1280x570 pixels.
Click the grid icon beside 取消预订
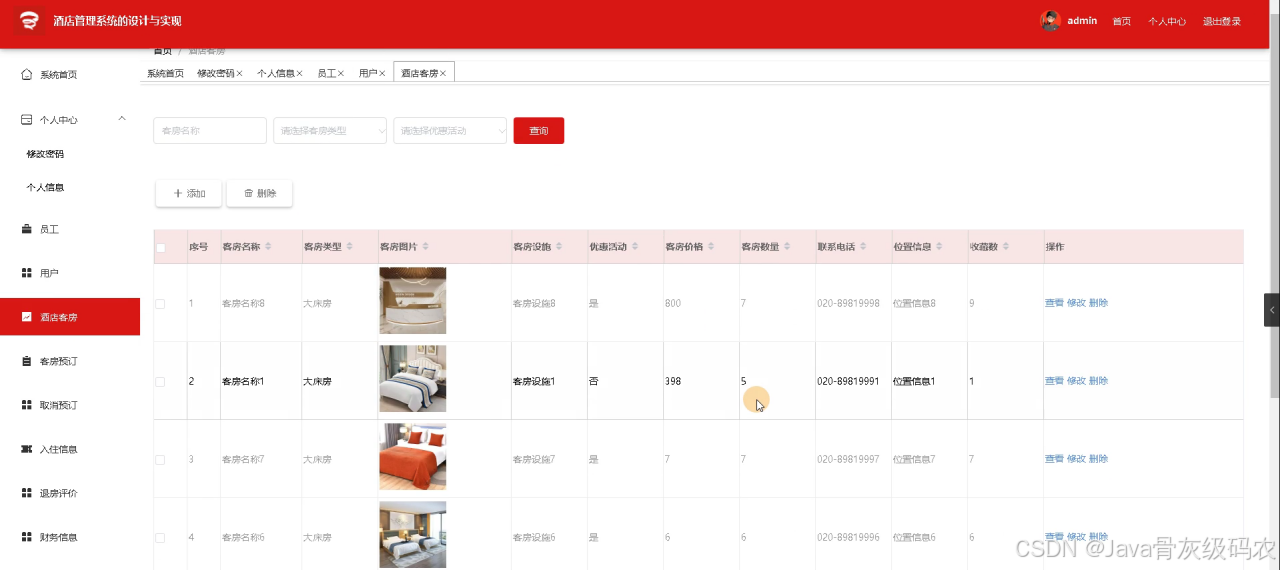click(27, 405)
